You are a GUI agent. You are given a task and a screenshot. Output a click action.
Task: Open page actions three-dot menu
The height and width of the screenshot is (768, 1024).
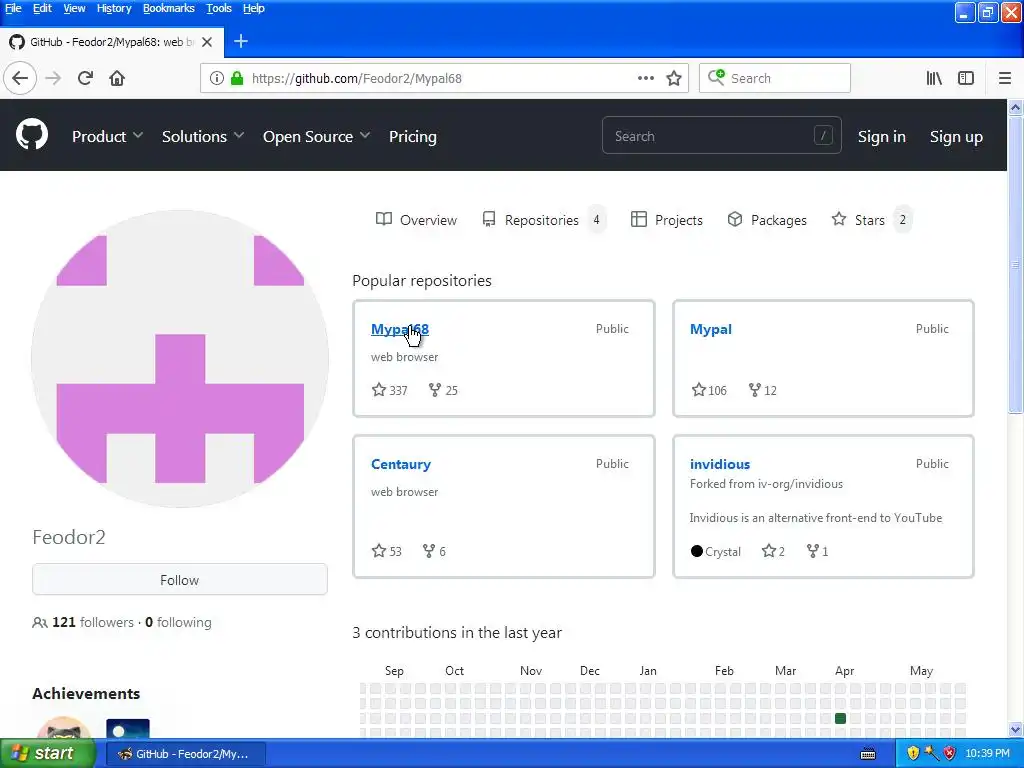645,78
